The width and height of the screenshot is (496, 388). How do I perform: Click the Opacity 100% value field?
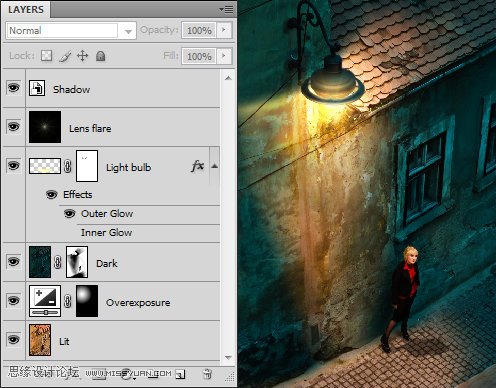[199, 30]
